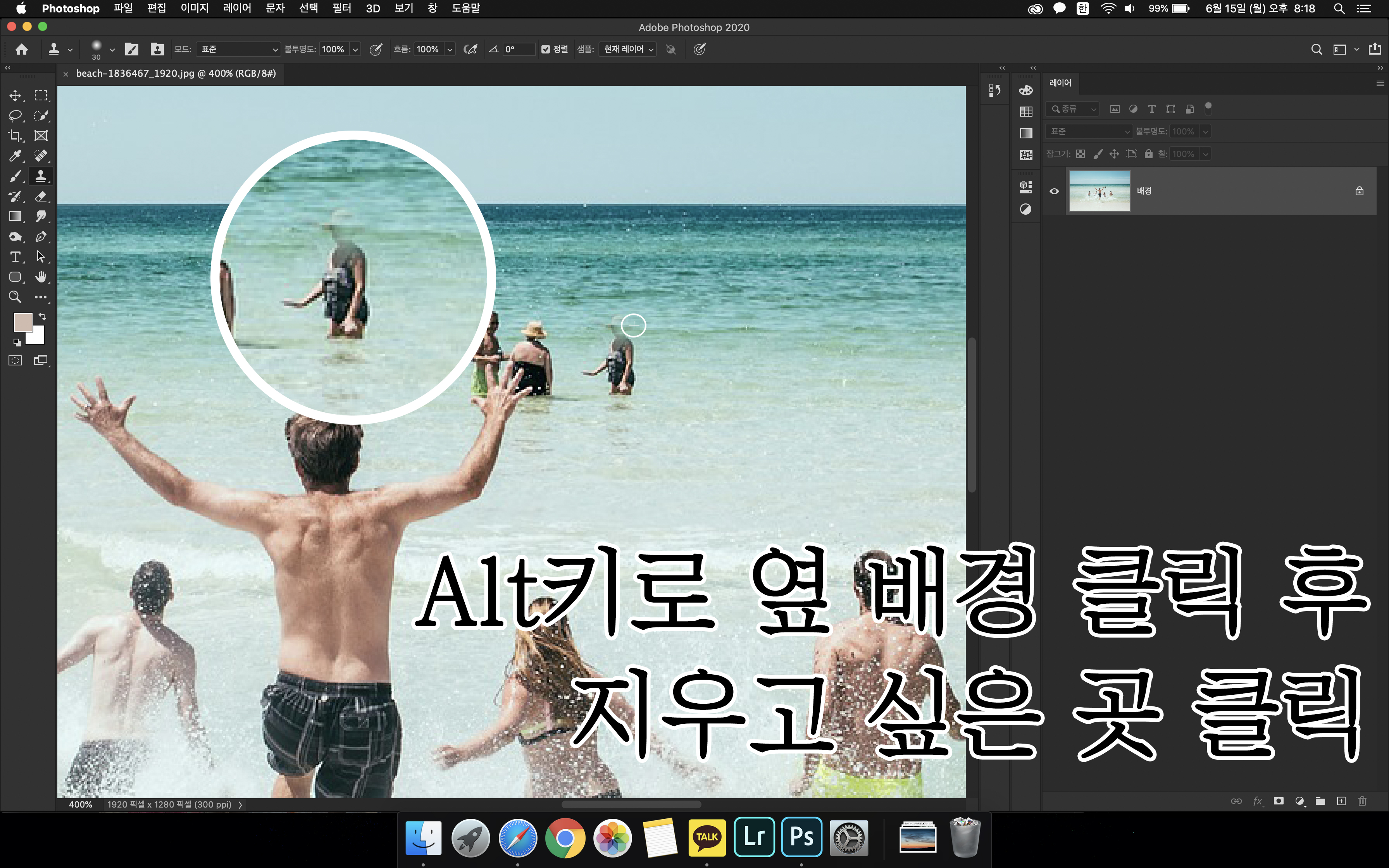Select the Lasso tool
Screen dimensions: 1389x868
tap(15, 115)
